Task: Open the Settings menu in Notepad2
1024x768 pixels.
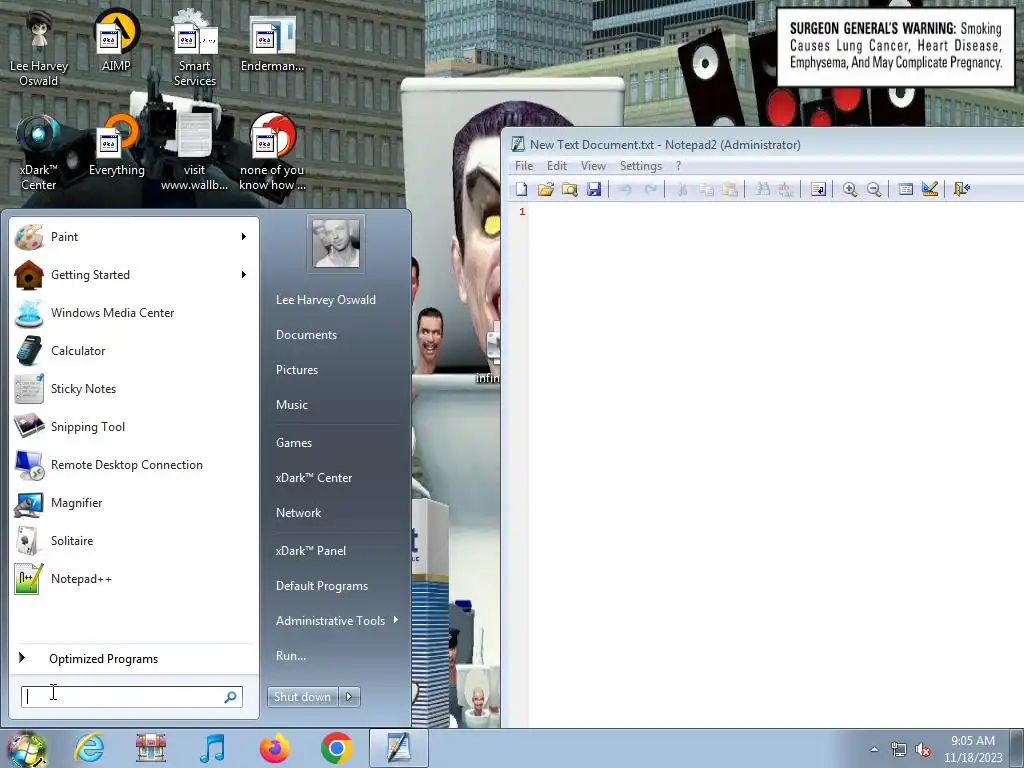Action: point(641,166)
